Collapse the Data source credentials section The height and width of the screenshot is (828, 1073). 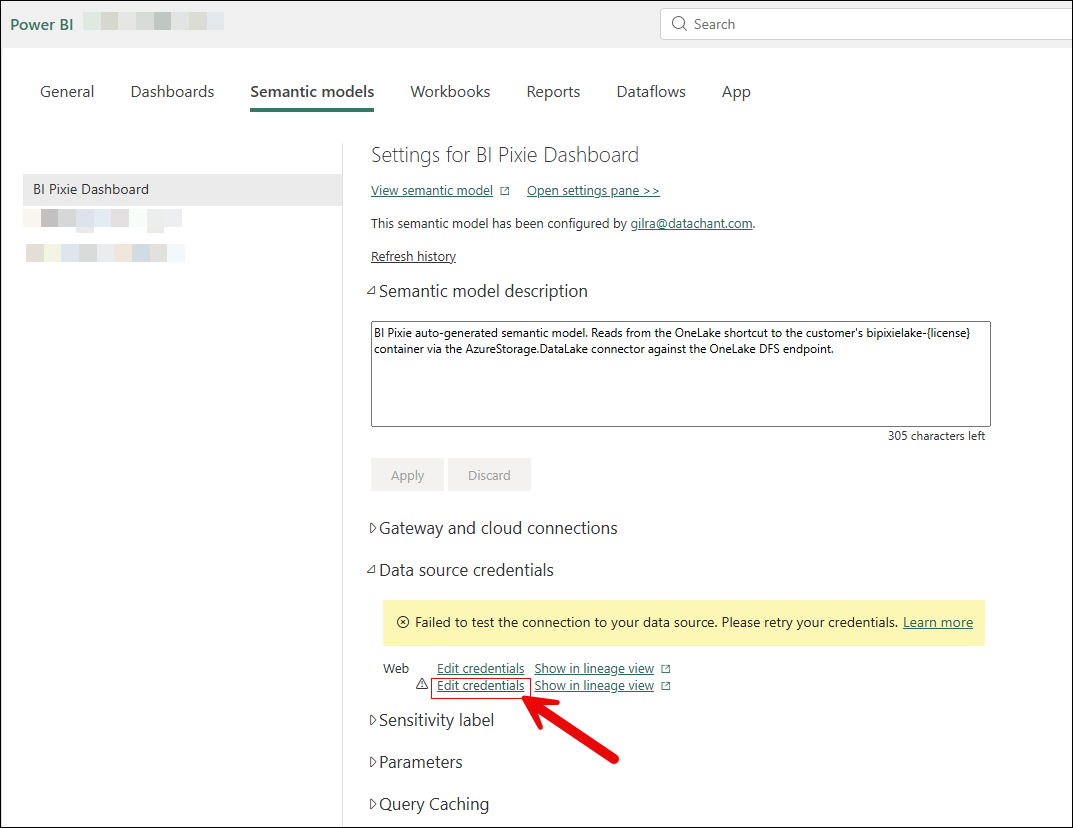371,570
